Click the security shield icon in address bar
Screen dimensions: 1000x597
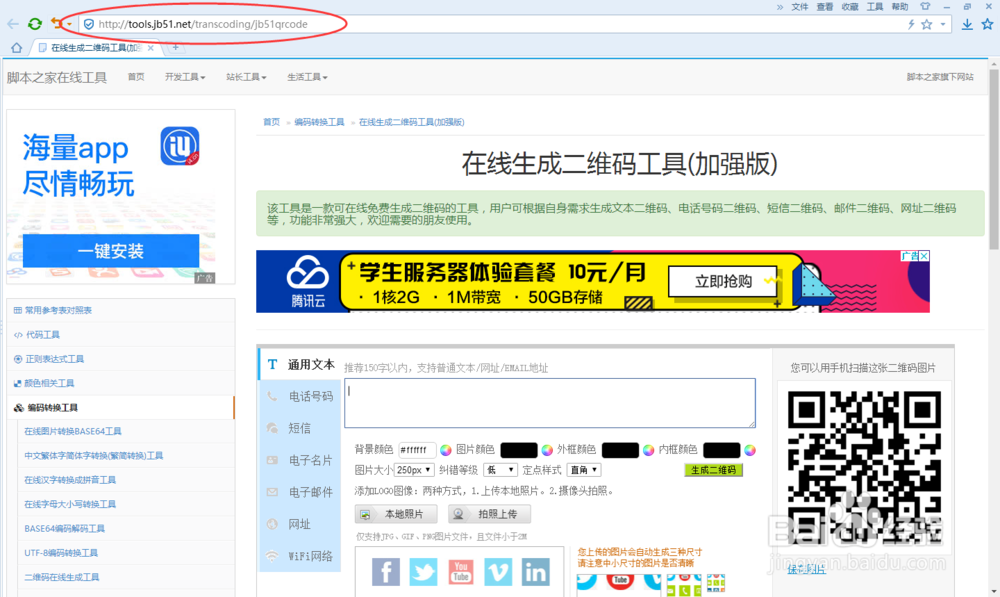tap(89, 24)
